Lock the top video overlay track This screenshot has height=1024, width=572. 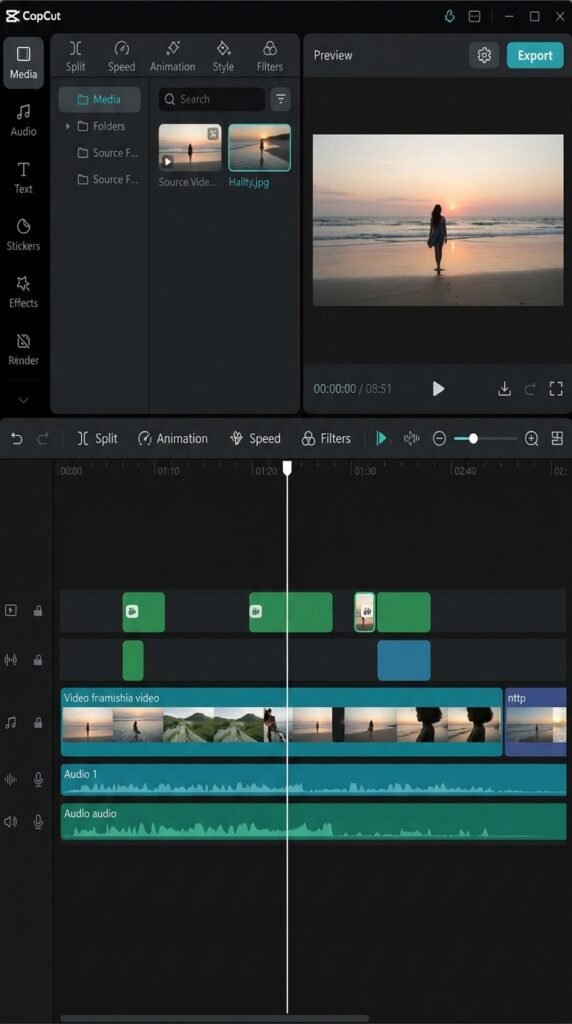[x=38, y=611]
